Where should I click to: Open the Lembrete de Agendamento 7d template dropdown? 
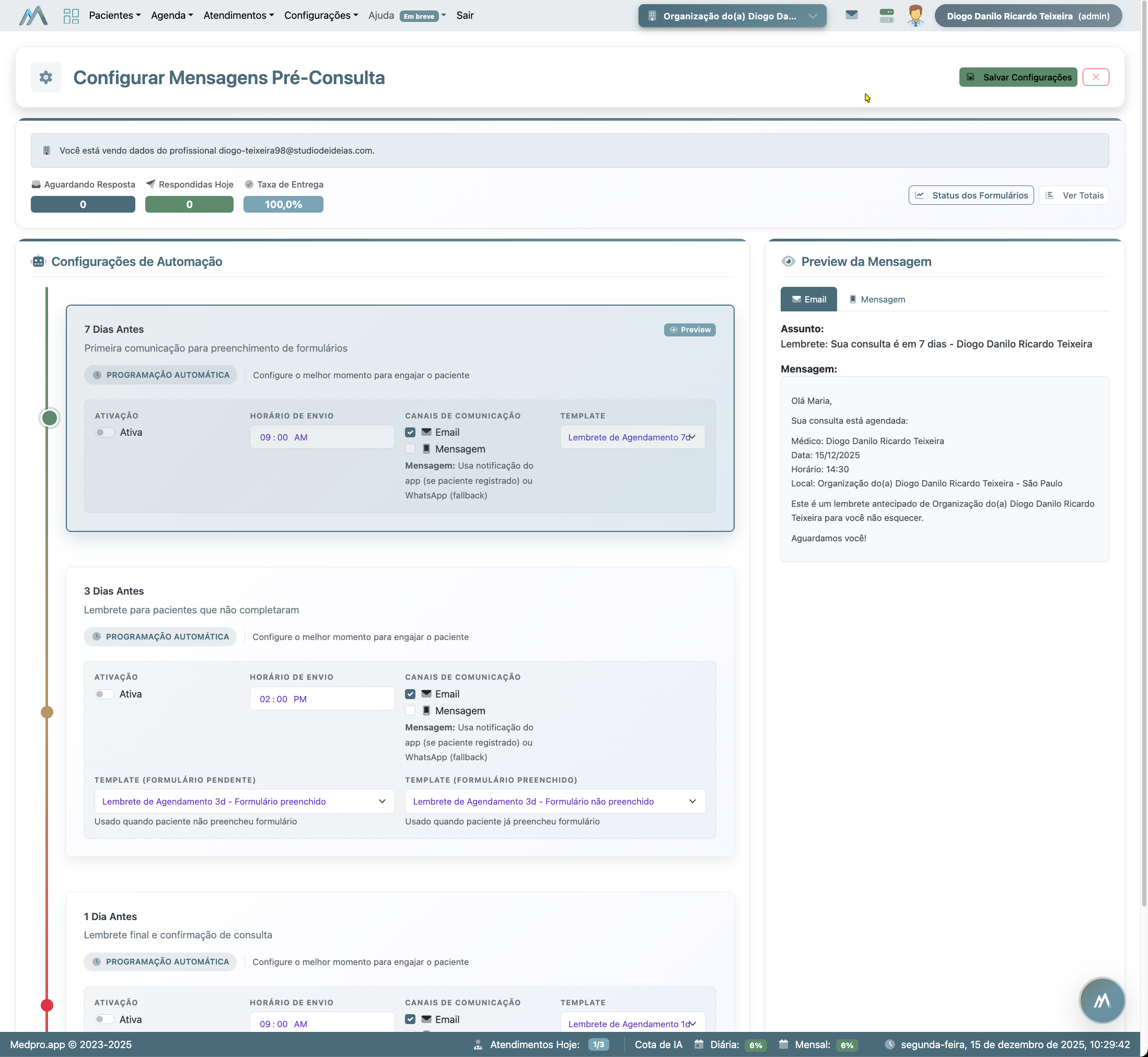632,437
